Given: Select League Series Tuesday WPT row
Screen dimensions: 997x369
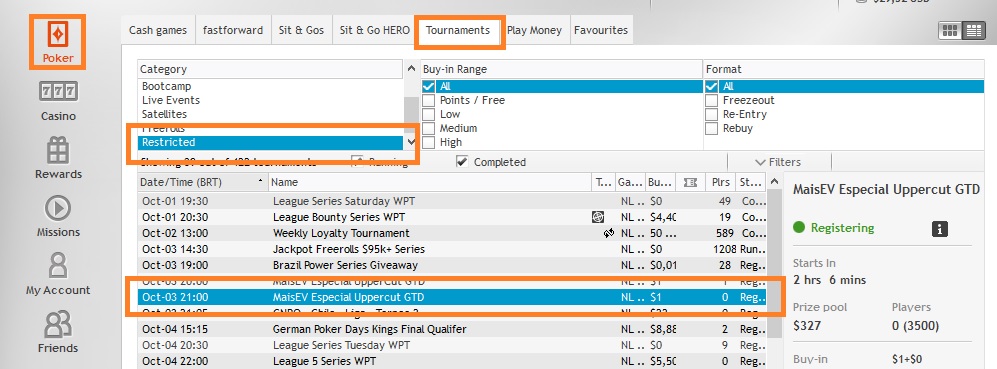Looking at the screenshot, I should click(452, 345).
